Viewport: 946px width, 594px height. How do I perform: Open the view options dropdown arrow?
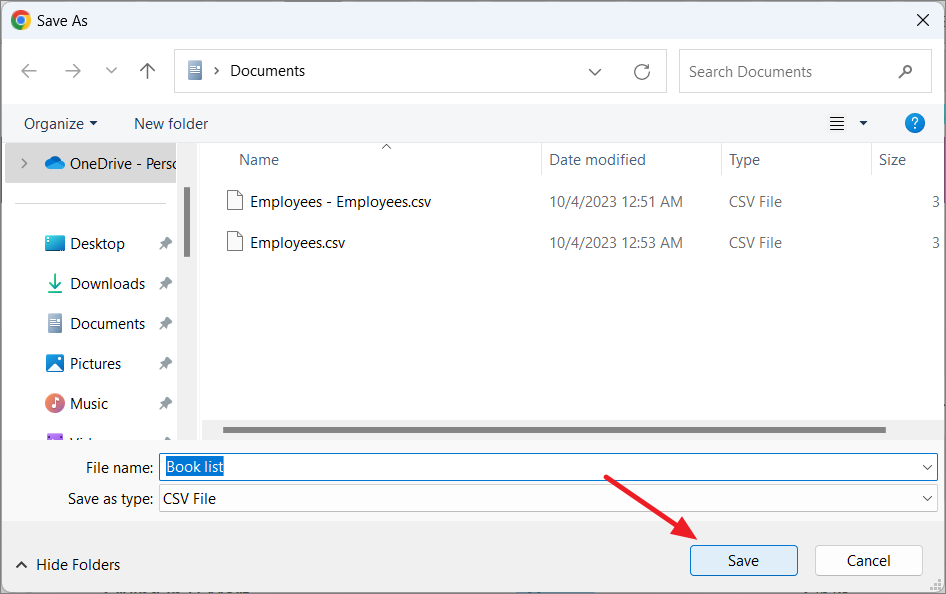pyautogui.click(x=863, y=123)
